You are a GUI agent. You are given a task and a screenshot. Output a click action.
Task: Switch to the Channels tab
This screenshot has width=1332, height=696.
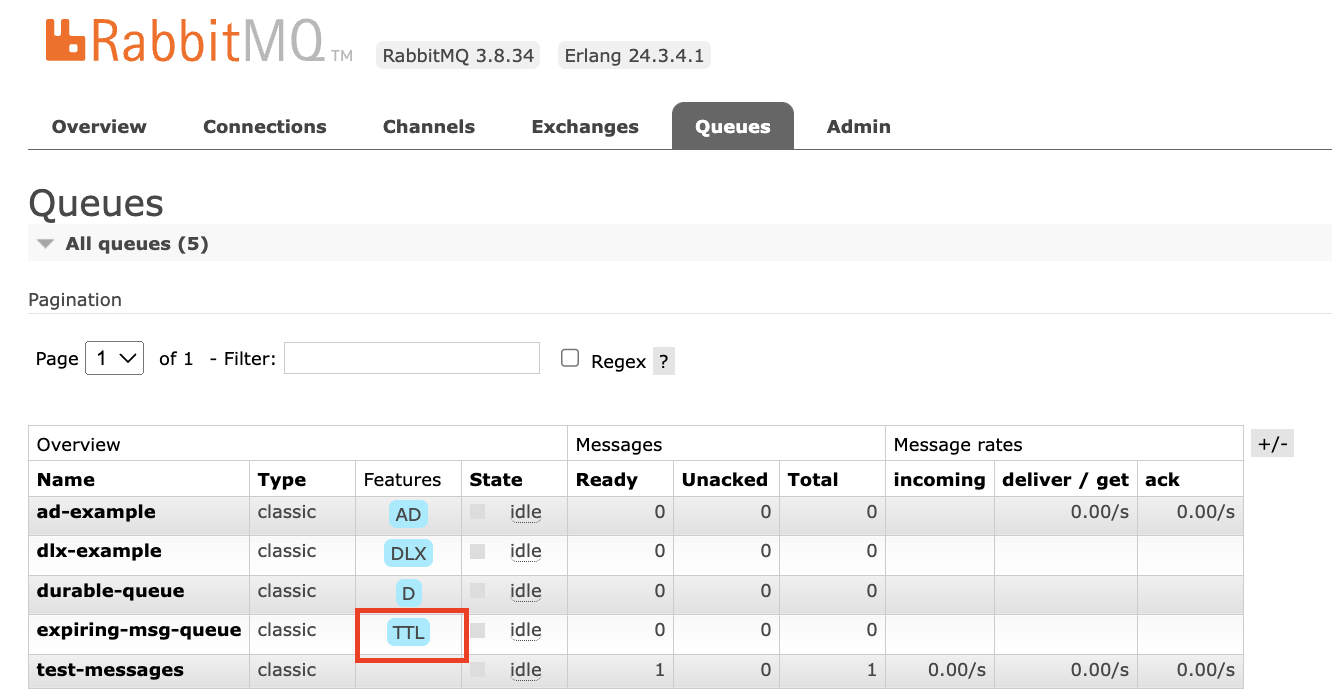[x=429, y=127]
